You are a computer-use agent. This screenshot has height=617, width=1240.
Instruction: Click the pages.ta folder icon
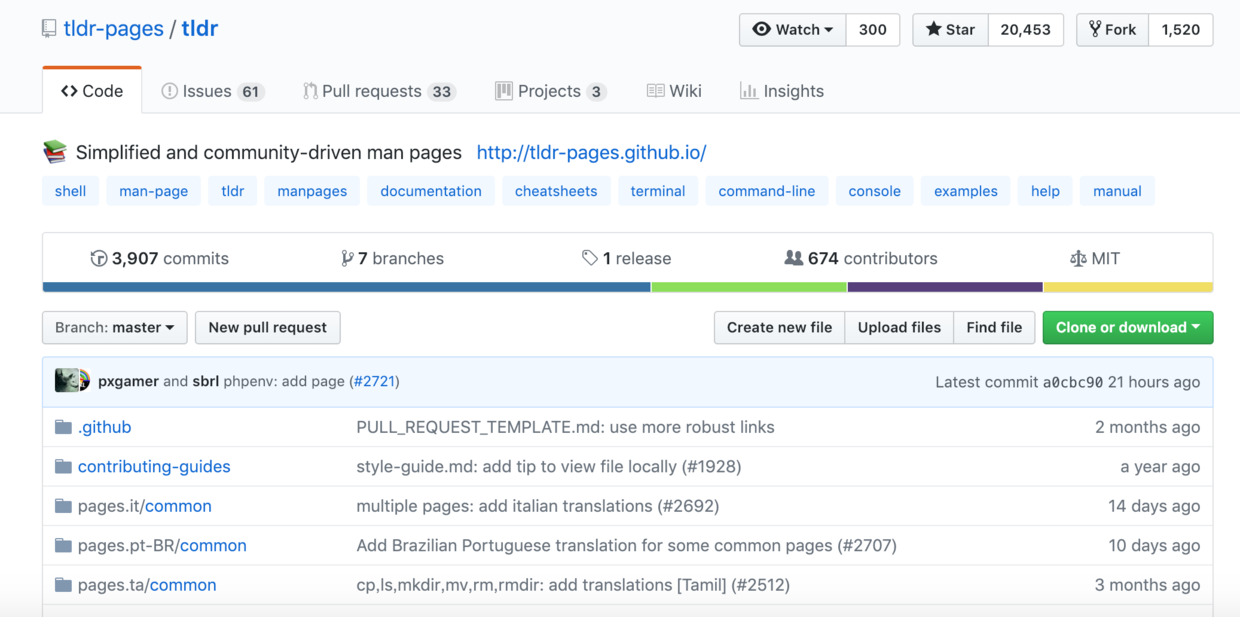(x=63, y=585)
